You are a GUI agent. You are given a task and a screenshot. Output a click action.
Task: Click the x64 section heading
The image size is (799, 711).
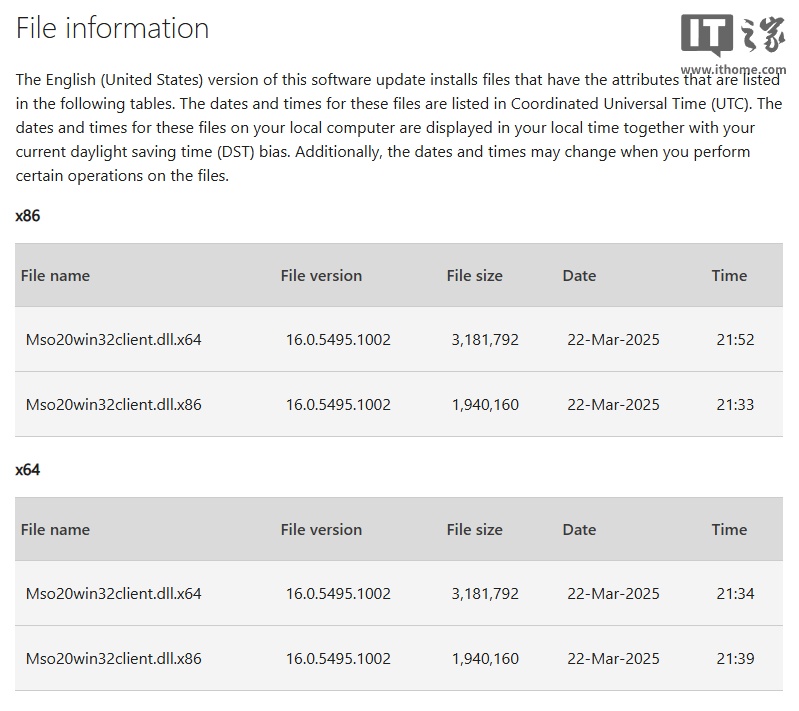[x=28, y=469]
